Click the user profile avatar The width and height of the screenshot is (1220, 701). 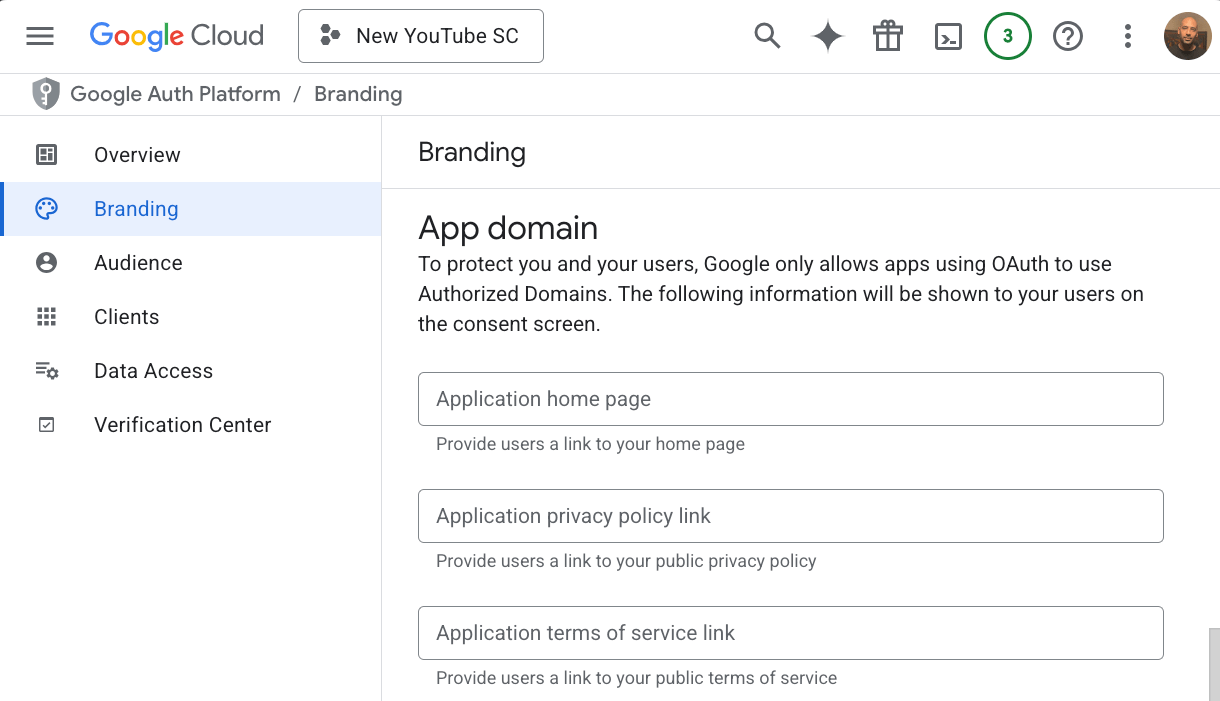click(x=1187, y=36)
